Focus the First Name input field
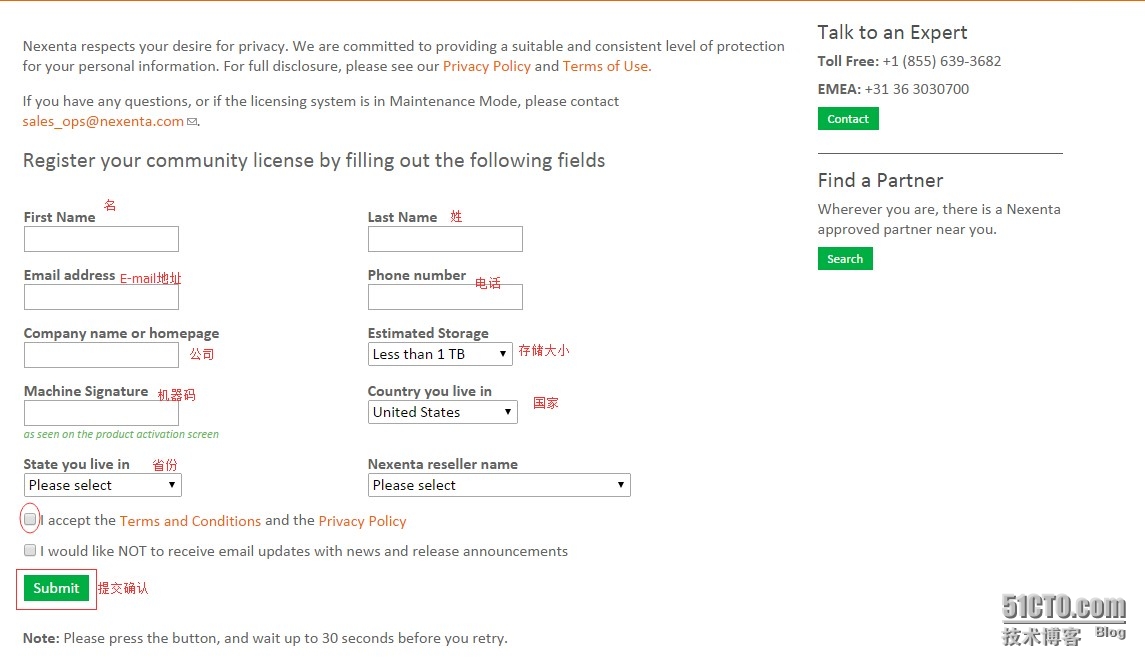Viewport: 1145px width, 665px height. pyautogui.click(x=101, y=239)
